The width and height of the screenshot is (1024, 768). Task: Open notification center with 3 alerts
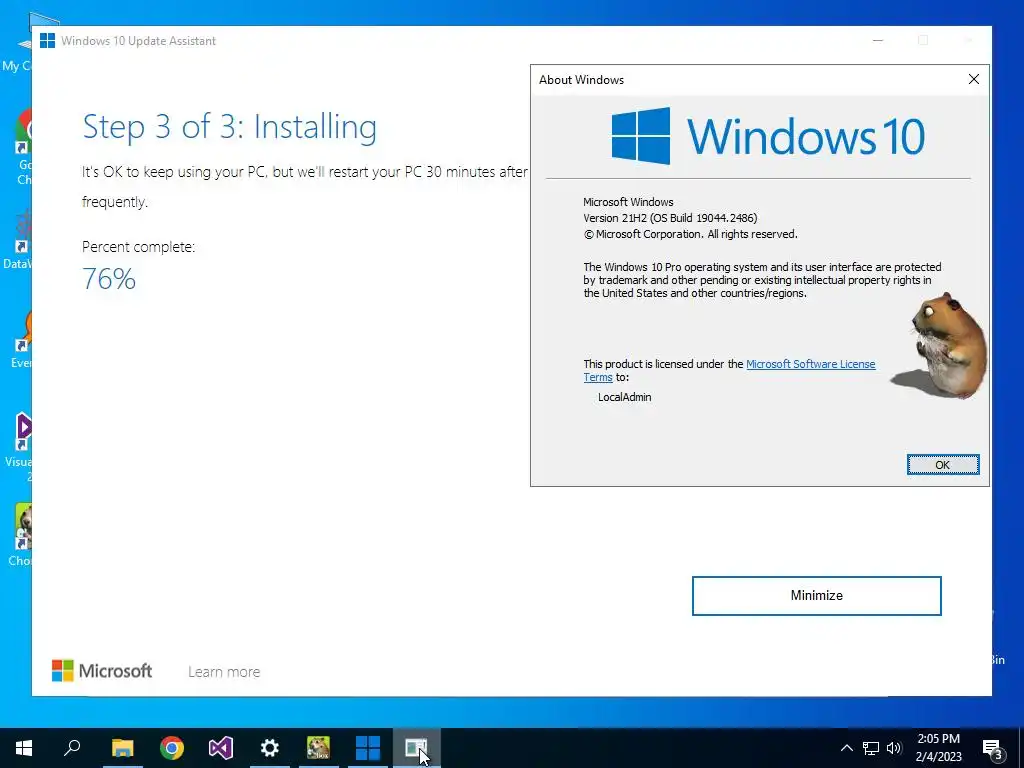[x=992, y=748]
